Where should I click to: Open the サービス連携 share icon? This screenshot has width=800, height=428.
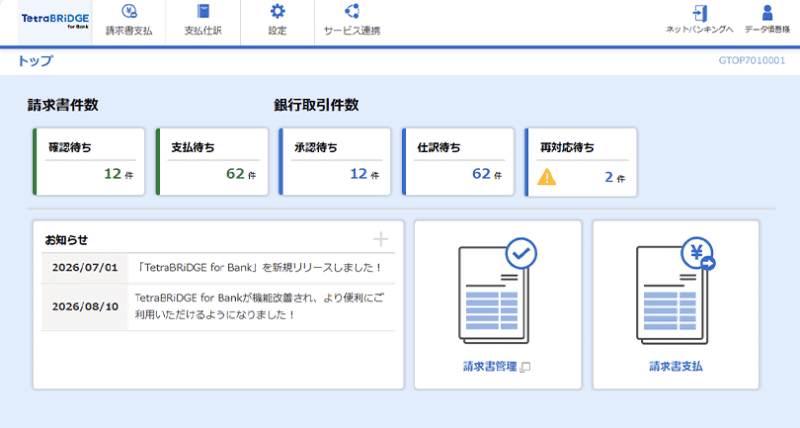[x=352, y=11]
